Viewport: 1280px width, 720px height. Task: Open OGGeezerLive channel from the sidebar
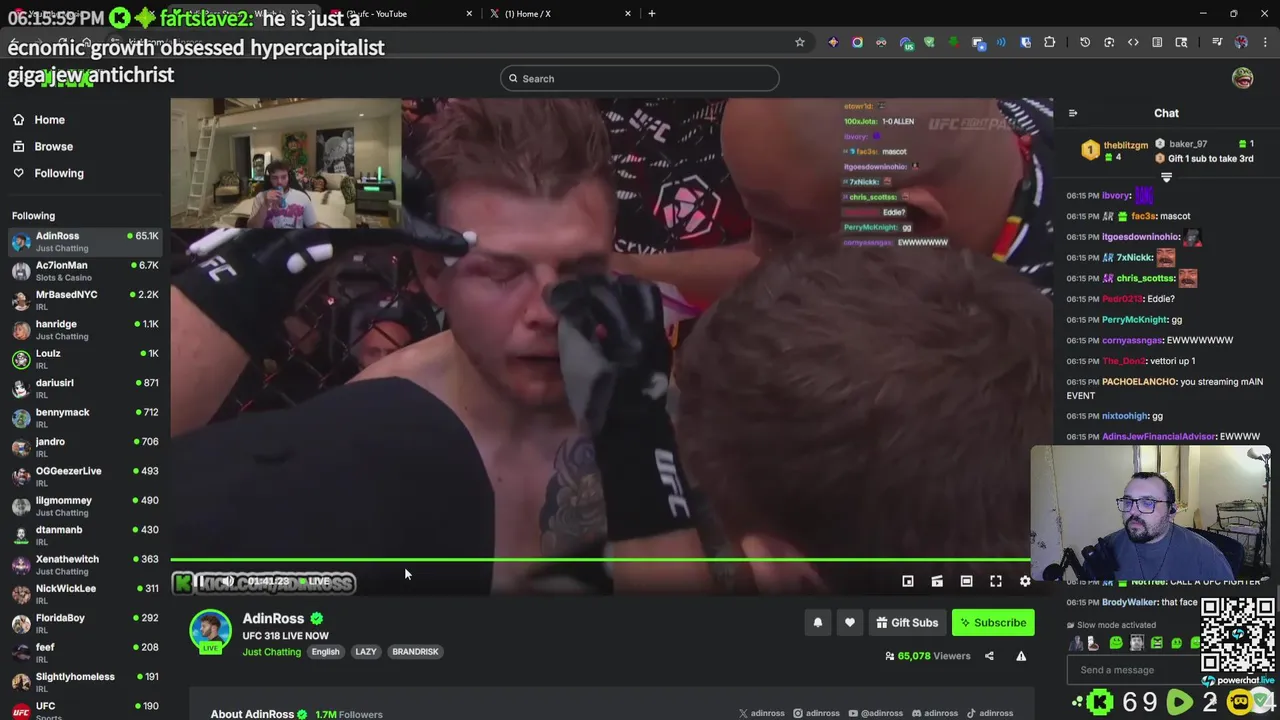click(85, 476)
